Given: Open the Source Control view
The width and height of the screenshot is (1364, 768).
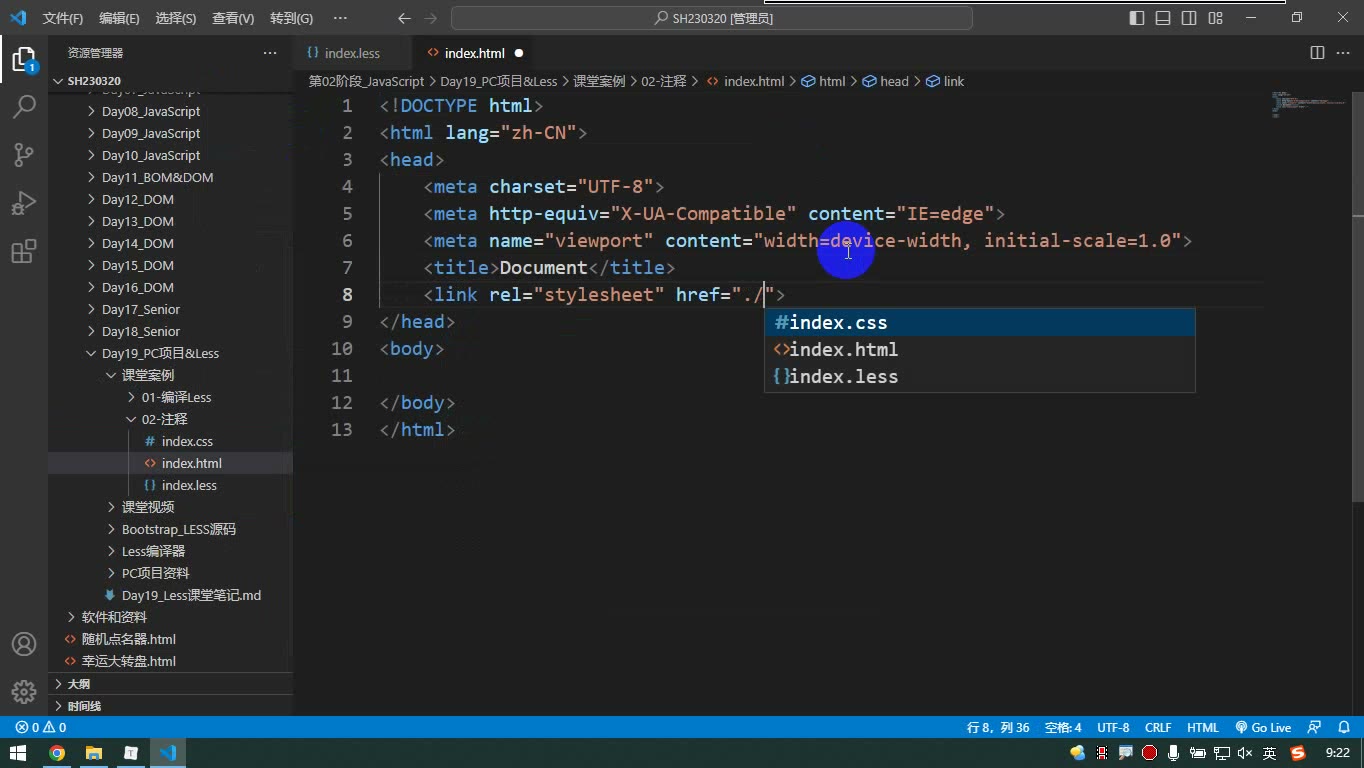Looking at the screenshot, I should [x=24, y=154].
